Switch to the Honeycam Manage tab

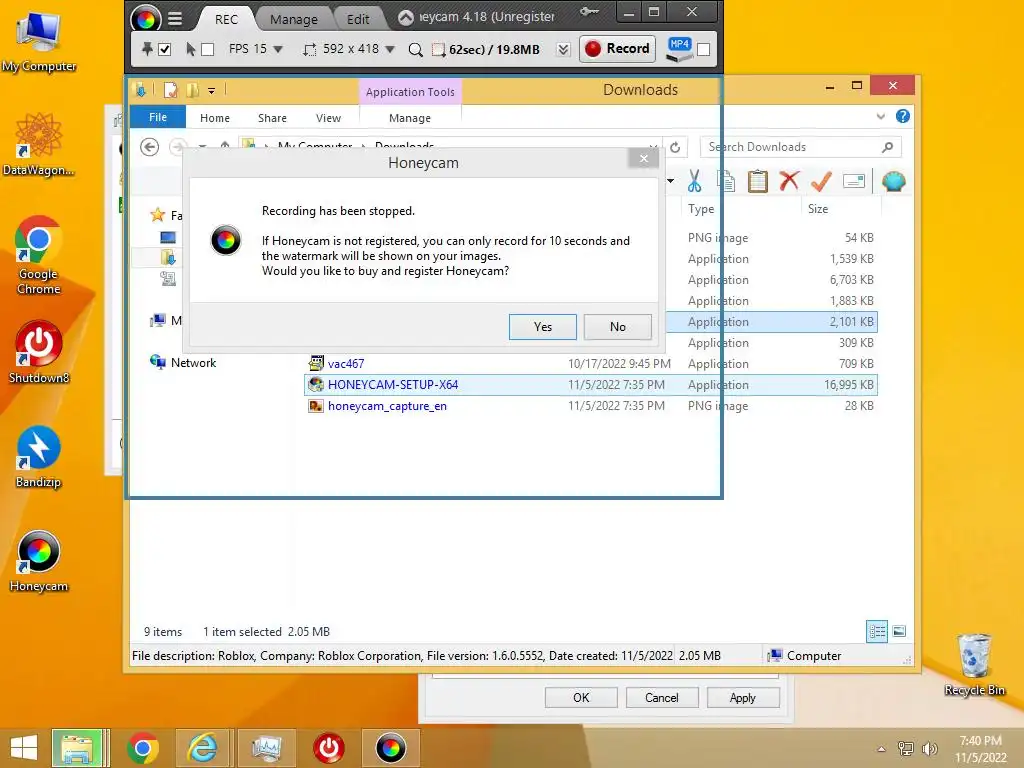(294, 19)
